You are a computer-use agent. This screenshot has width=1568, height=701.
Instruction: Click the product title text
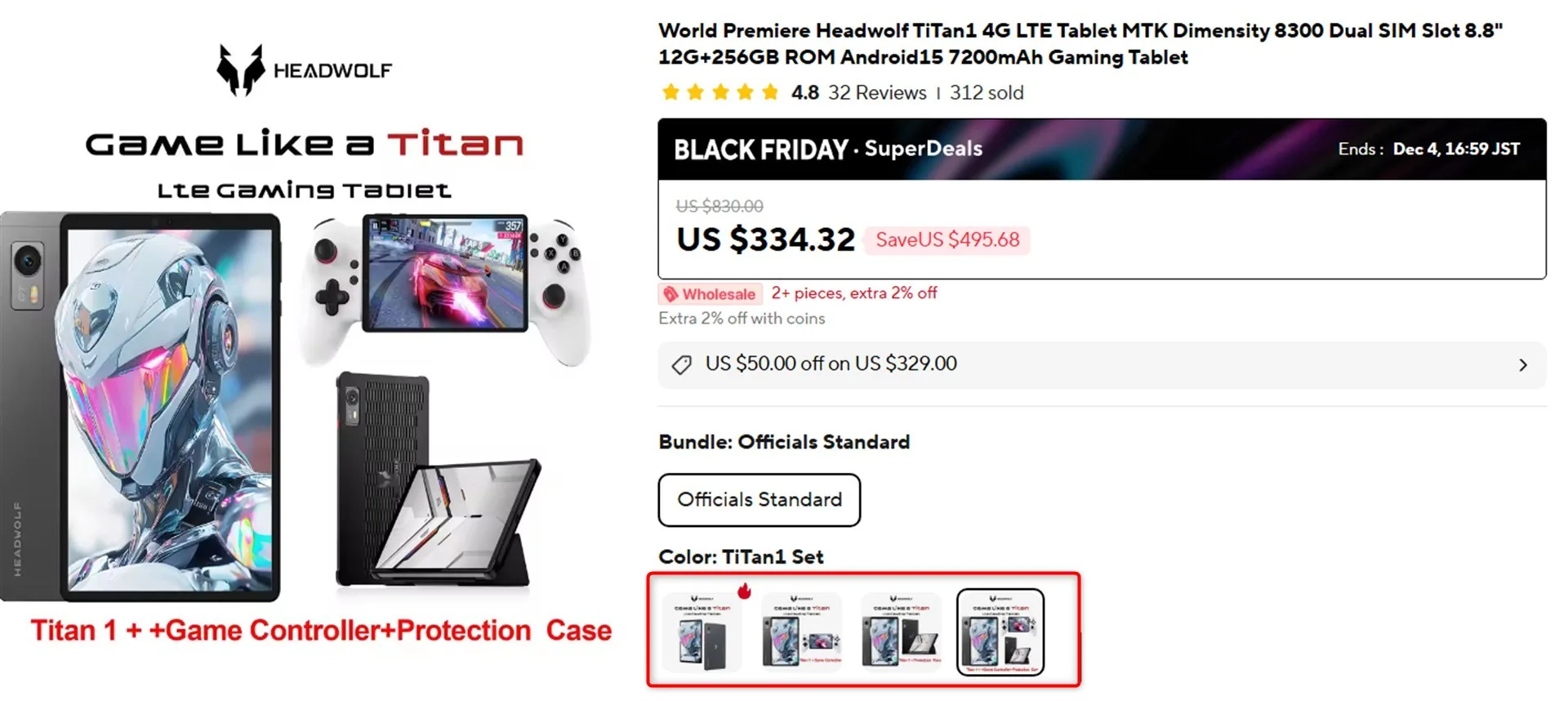pos(1080,44)
